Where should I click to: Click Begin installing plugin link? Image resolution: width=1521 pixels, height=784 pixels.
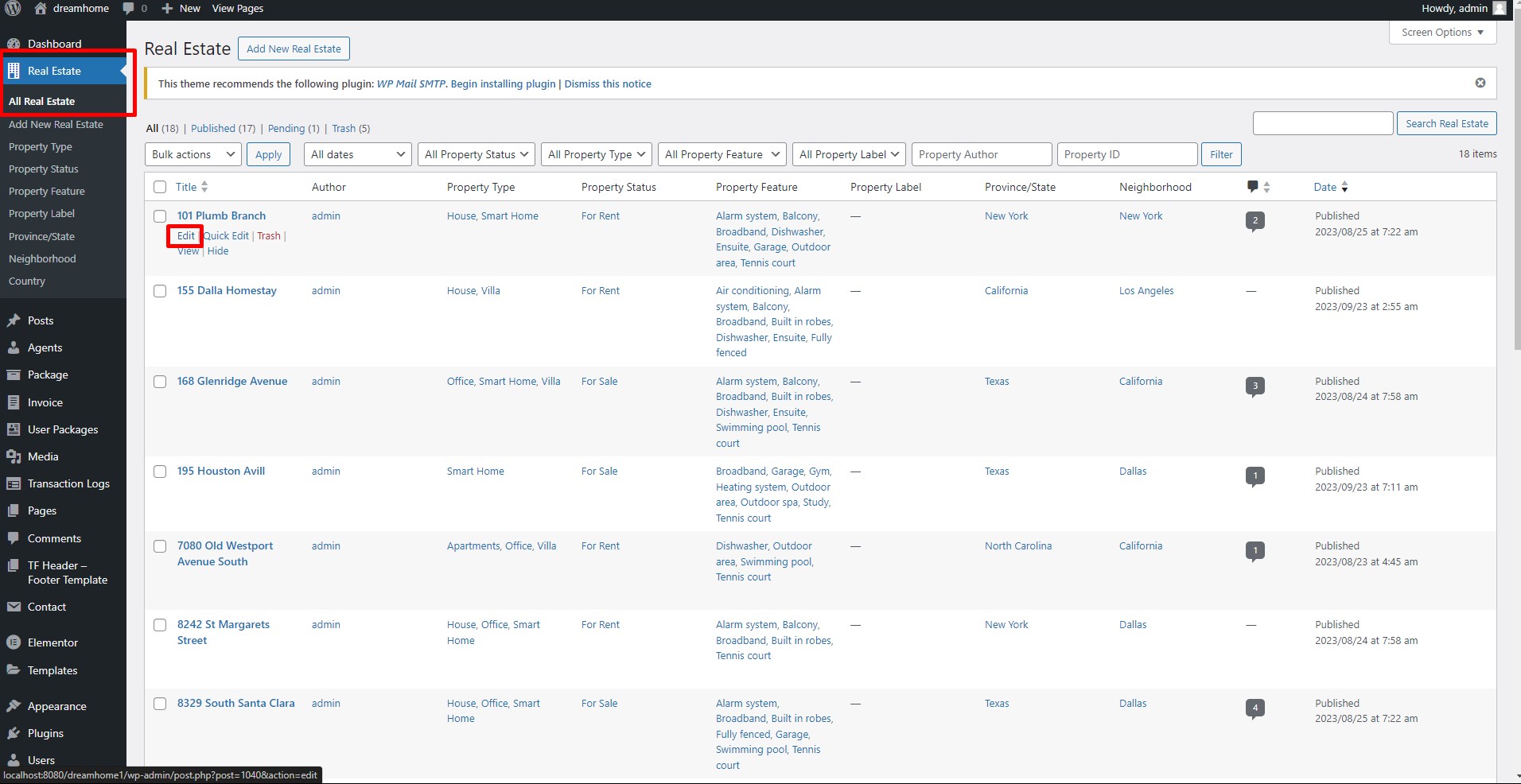tap(503, 83)
